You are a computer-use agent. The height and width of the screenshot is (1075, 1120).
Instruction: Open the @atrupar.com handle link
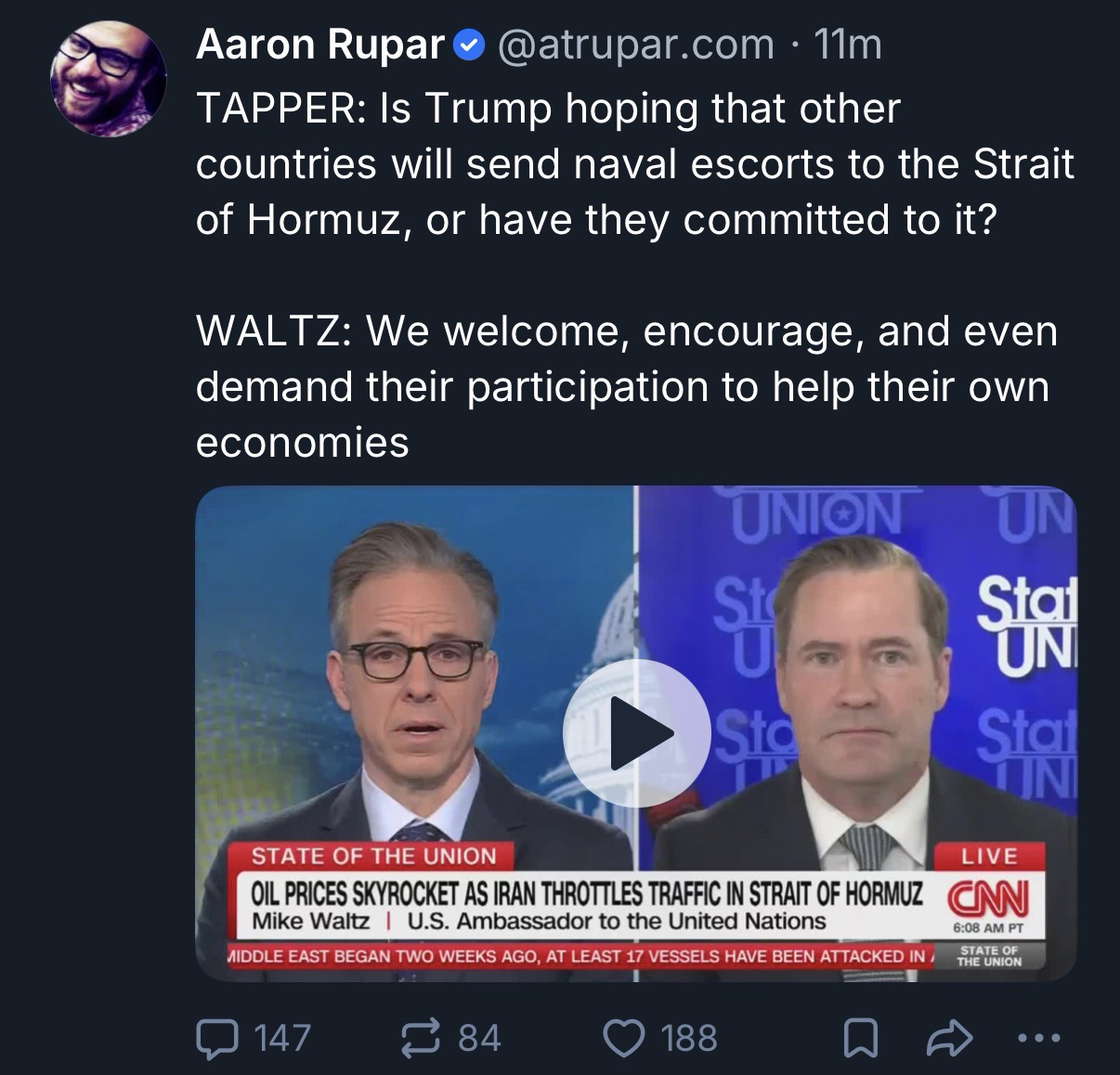coord(636,45)
